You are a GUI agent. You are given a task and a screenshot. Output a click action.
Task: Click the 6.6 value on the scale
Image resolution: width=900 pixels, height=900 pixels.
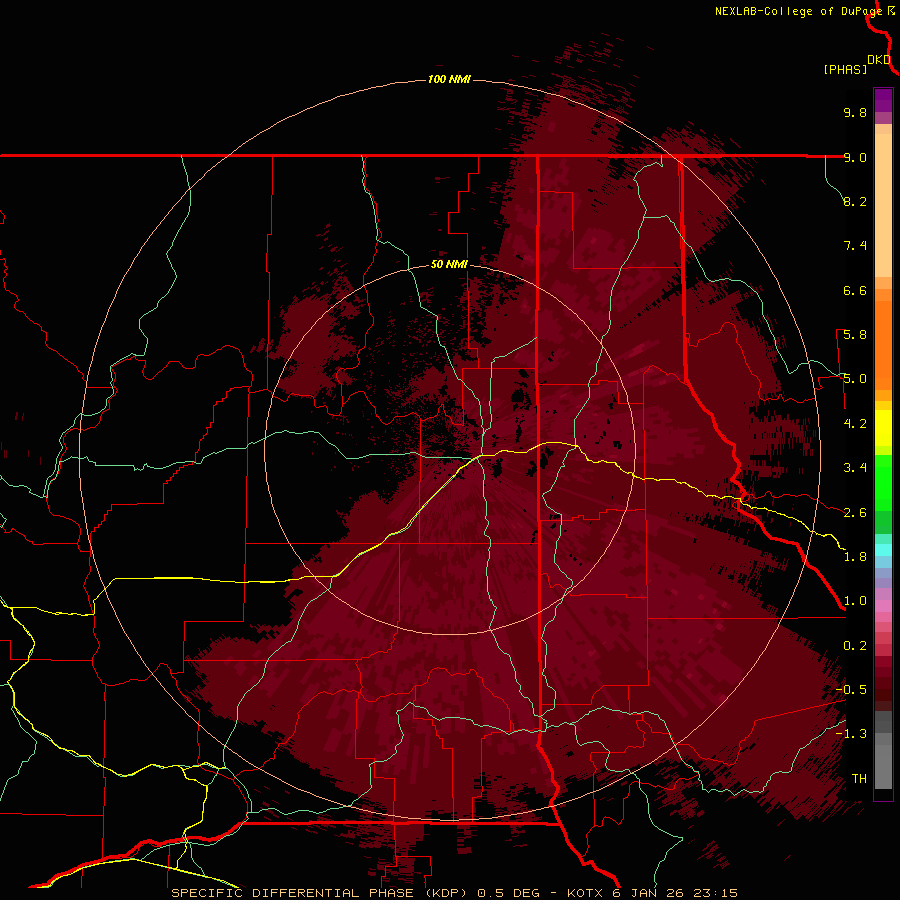click(855, 290)
